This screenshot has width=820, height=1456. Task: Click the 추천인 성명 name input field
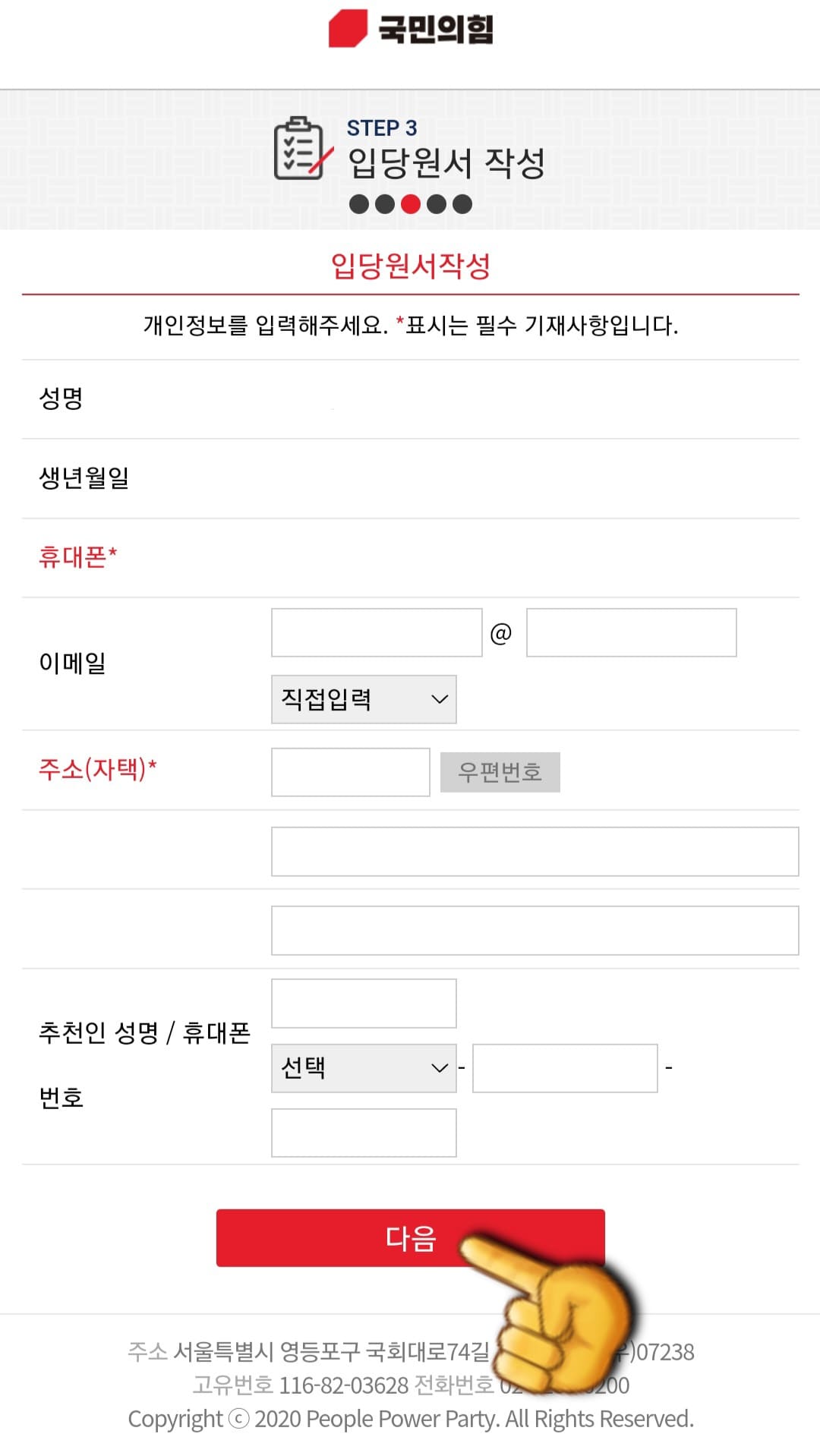click(363, 1002)
